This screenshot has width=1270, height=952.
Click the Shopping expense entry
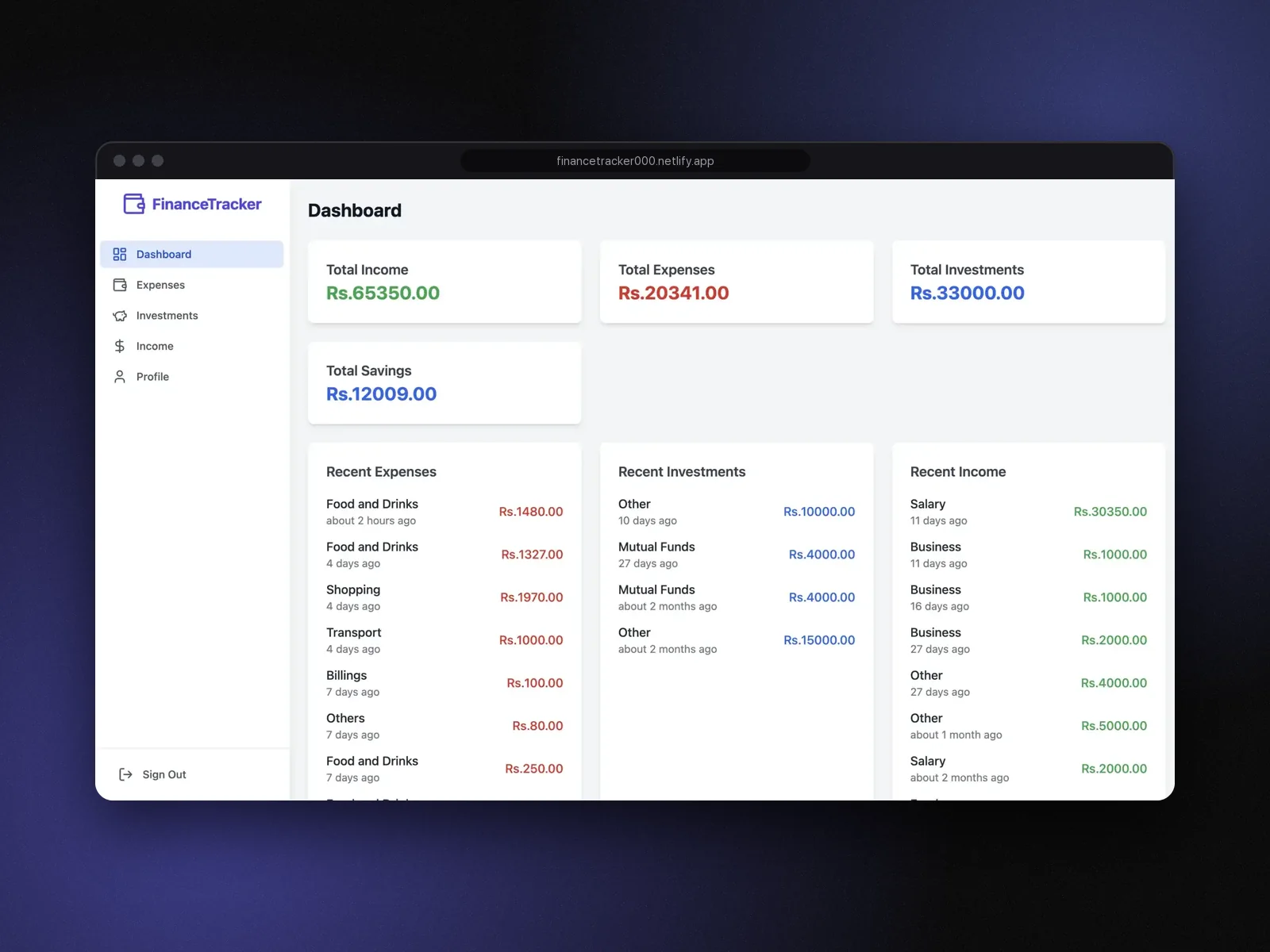(444, 597)
